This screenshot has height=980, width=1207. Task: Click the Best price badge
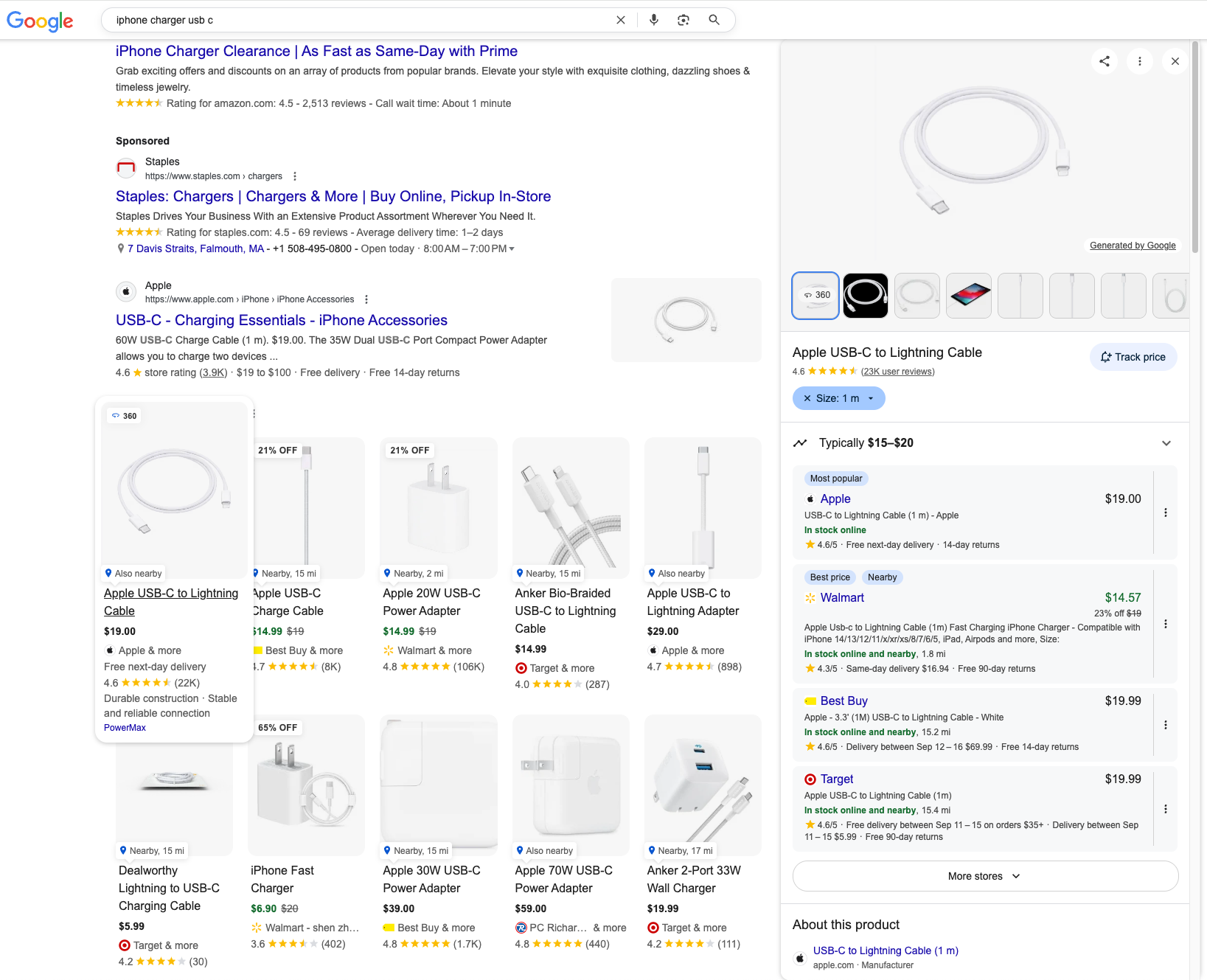point(830,577)
